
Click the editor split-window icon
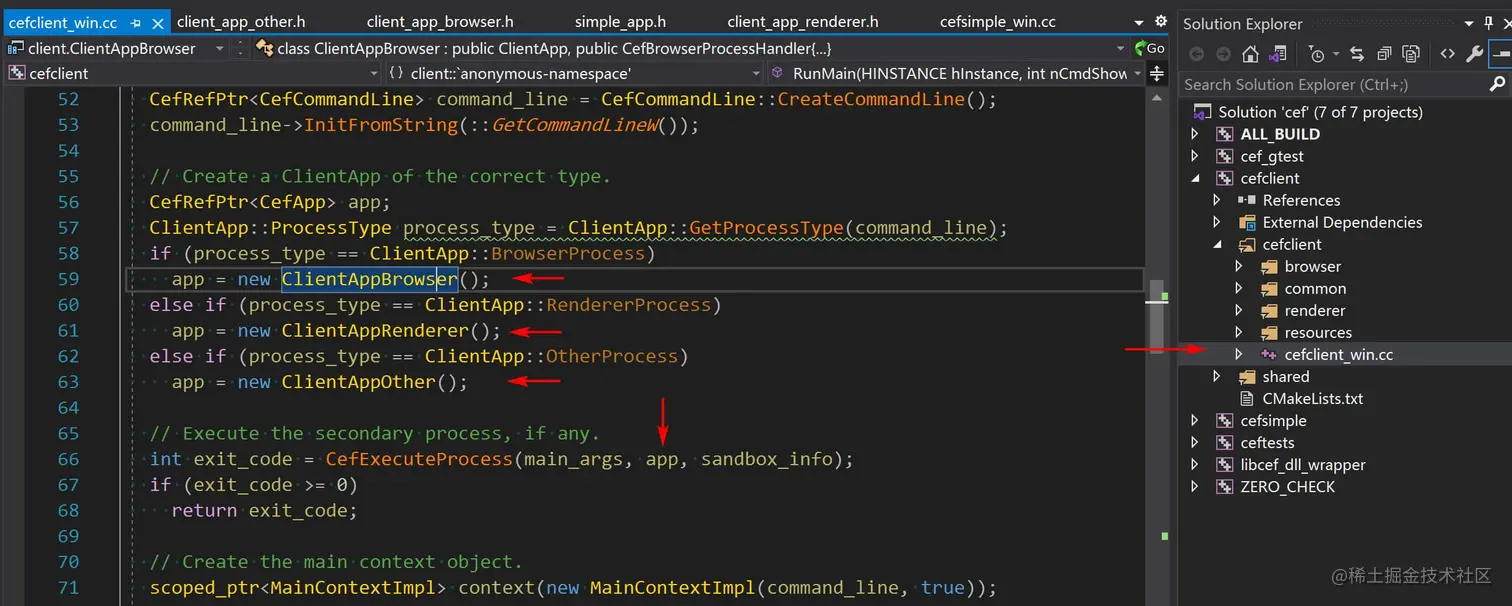pos(1157,73)
